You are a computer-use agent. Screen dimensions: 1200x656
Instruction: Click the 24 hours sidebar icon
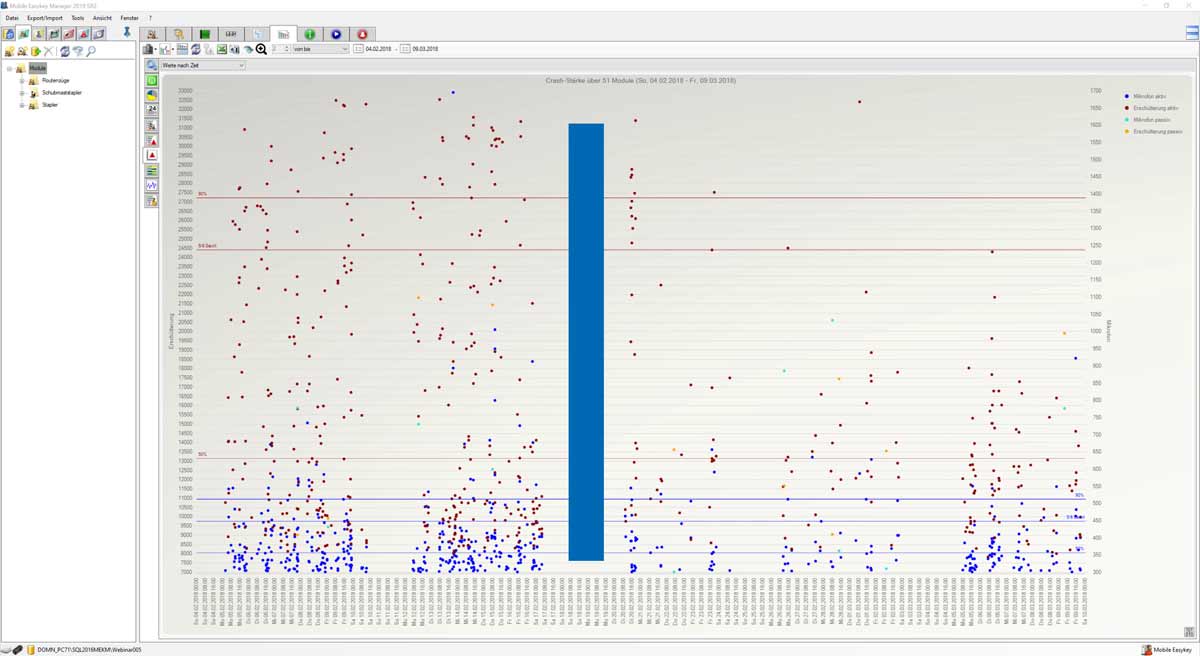151,110
